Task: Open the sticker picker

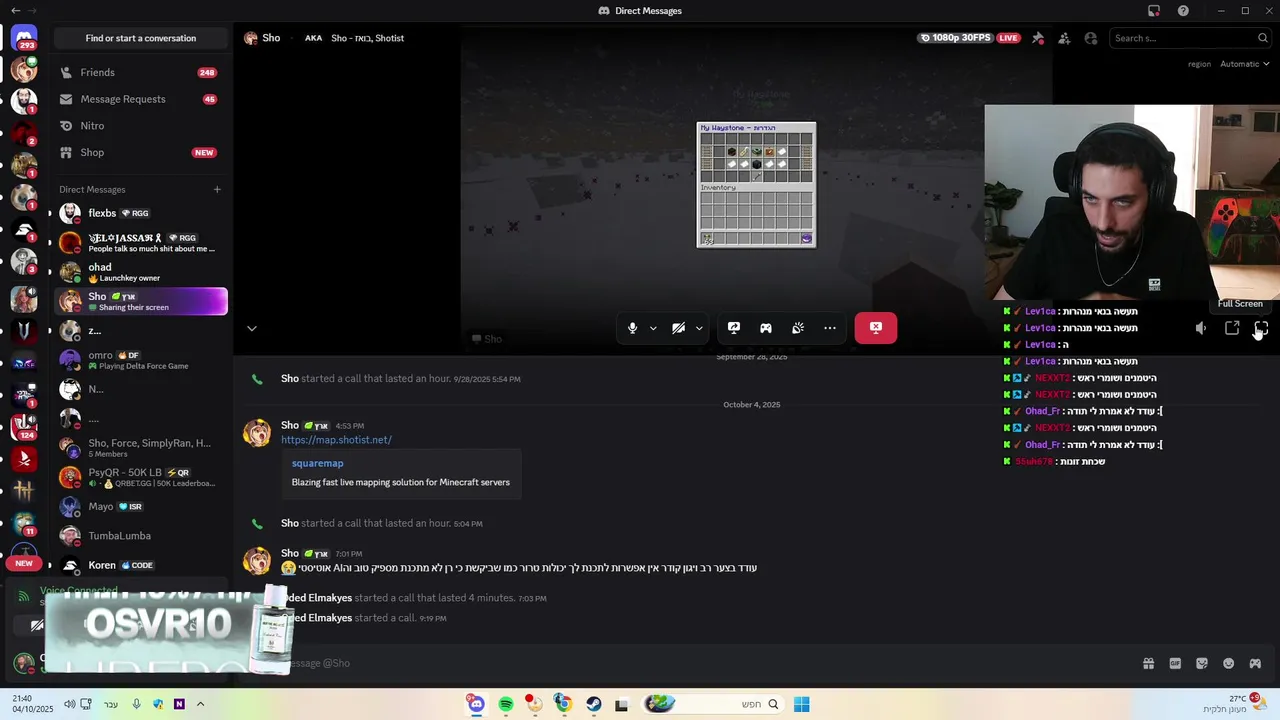Action: click(1202, 663)
